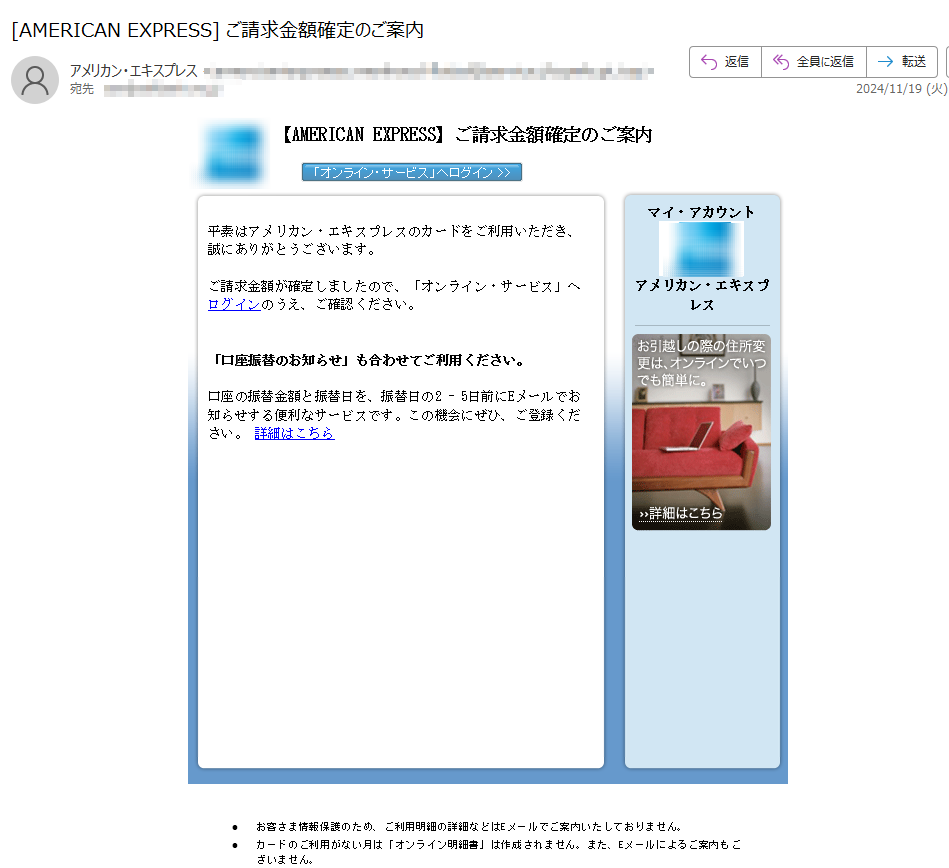Viewport: 949px width, 868px height.
Task: Click the お客さま情報保護のため footer note
Action: tap(470, 827)
